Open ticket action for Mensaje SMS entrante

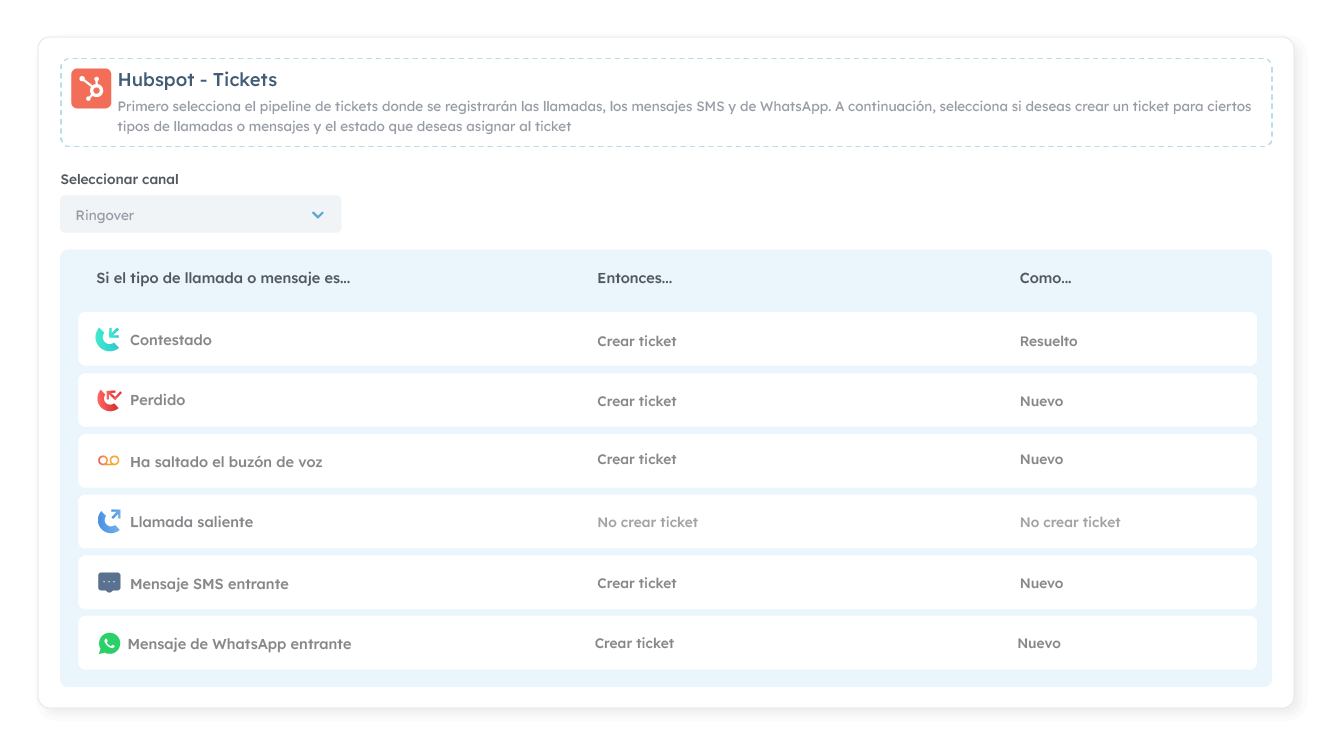[637, 583]
